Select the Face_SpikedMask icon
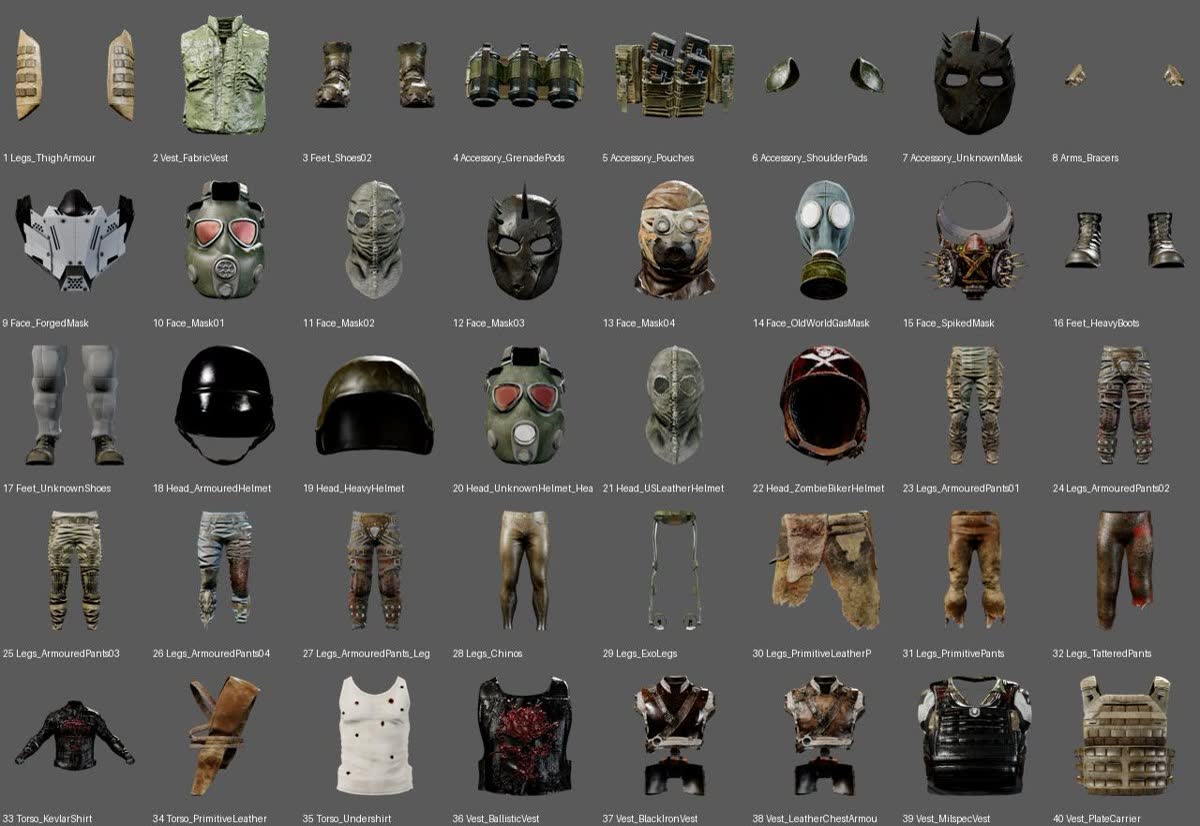 (x=975, y=238)
